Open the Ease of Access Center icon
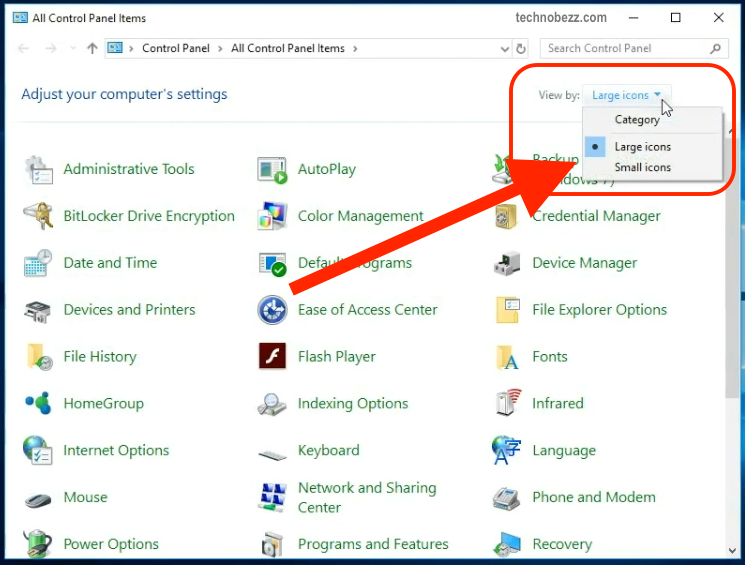The image size is (745, 565). click(272, 310)
